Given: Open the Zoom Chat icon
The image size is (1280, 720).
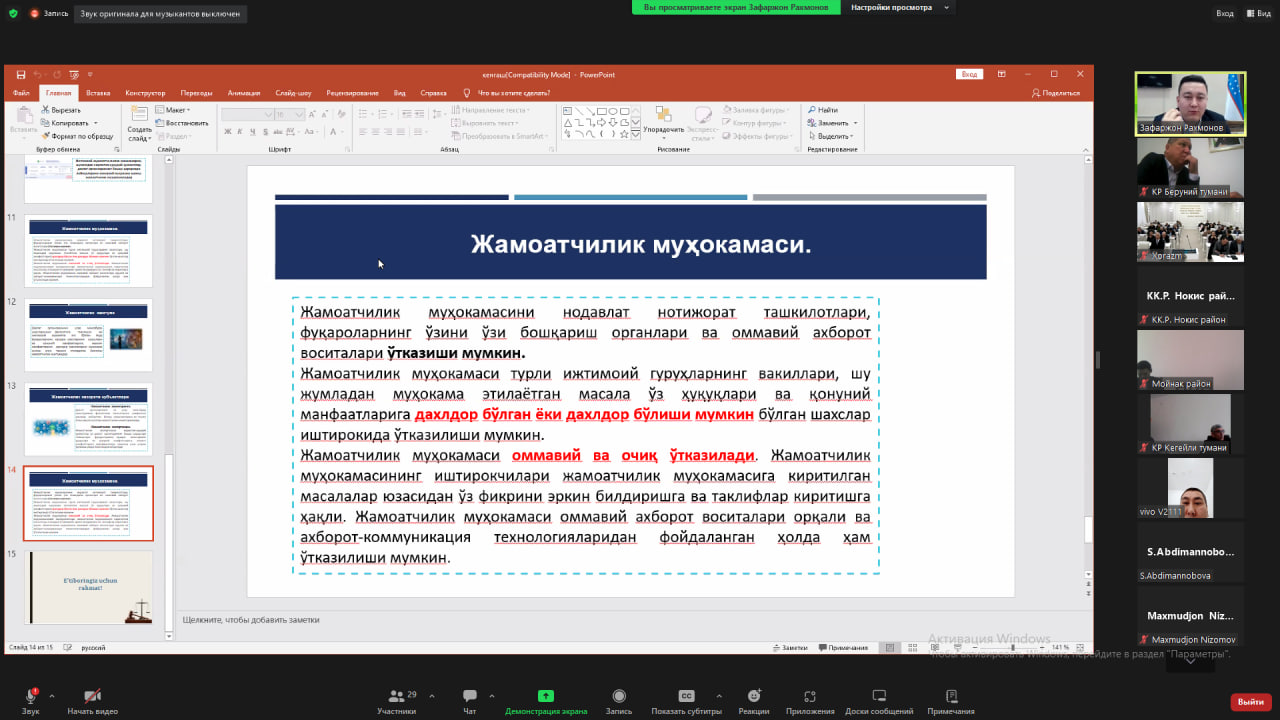Looking at the screenshot, I should [x=469, y=697].
